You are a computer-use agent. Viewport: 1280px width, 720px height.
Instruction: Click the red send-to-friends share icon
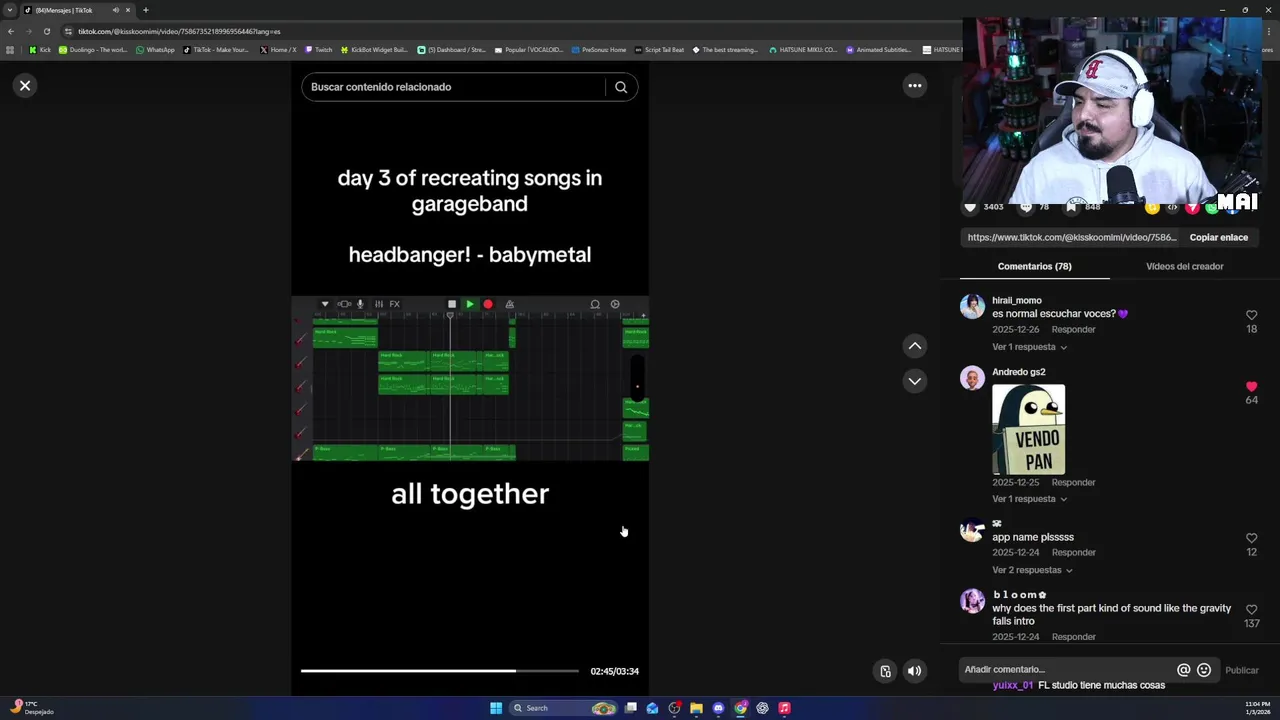1192,207
